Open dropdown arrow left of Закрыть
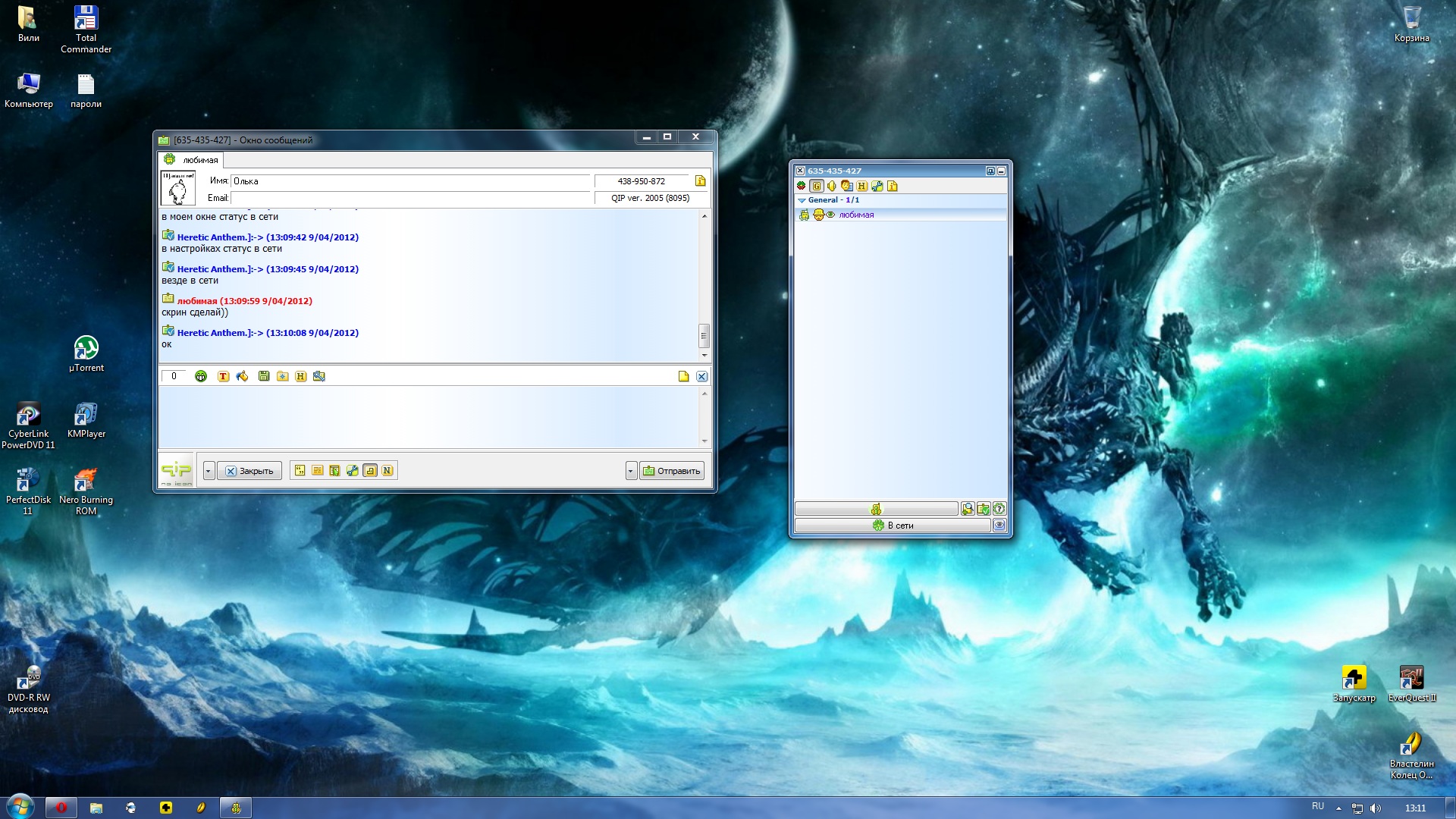 (209, 471)
